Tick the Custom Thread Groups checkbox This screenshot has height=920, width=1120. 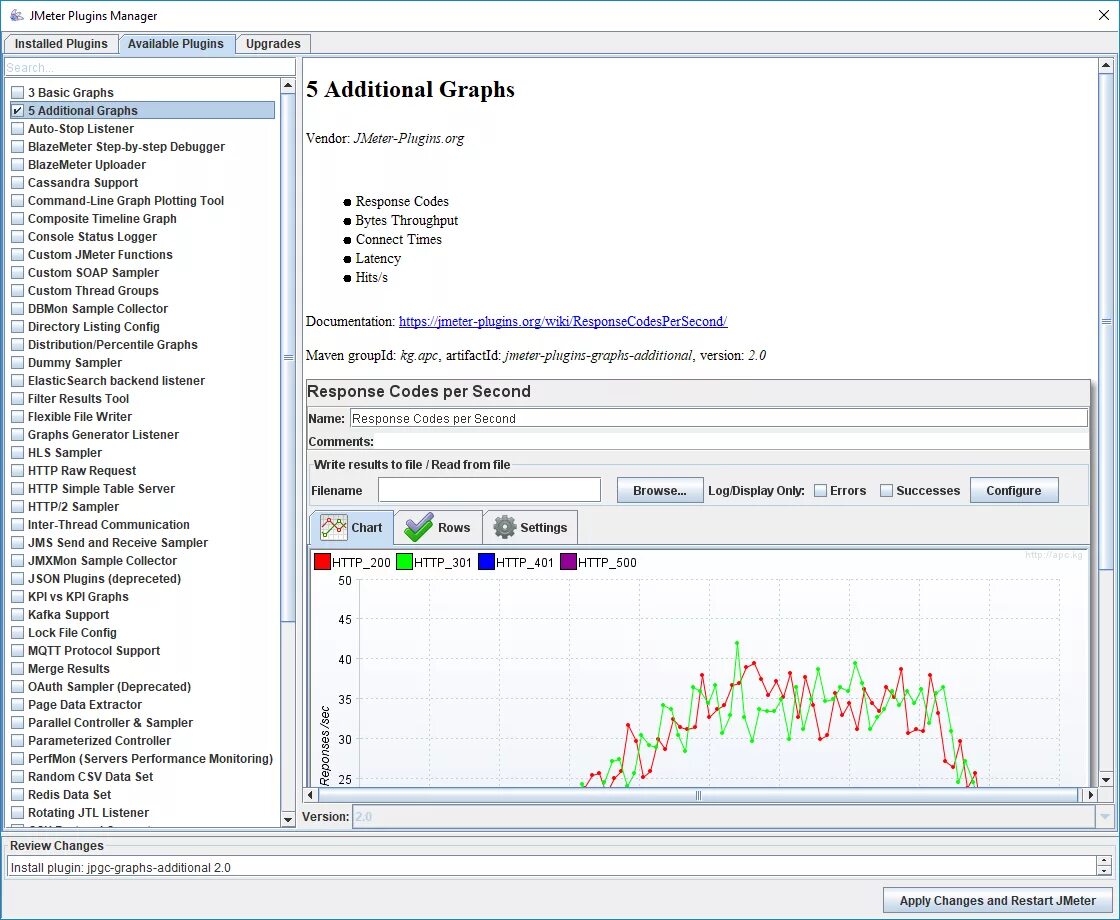(18, 291)
